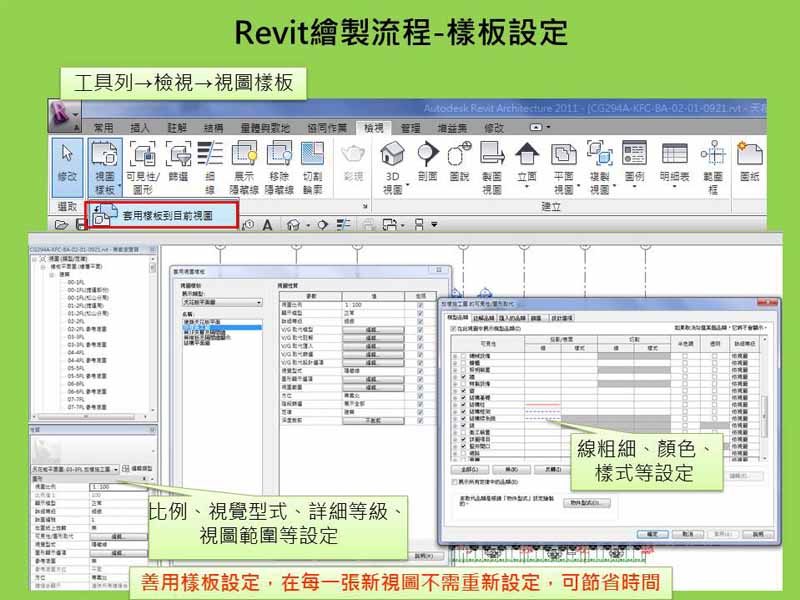Click the Open folder icon in Quick Access toolbar
Viewport: 800px width, 600px height.
tap(61, 224)
